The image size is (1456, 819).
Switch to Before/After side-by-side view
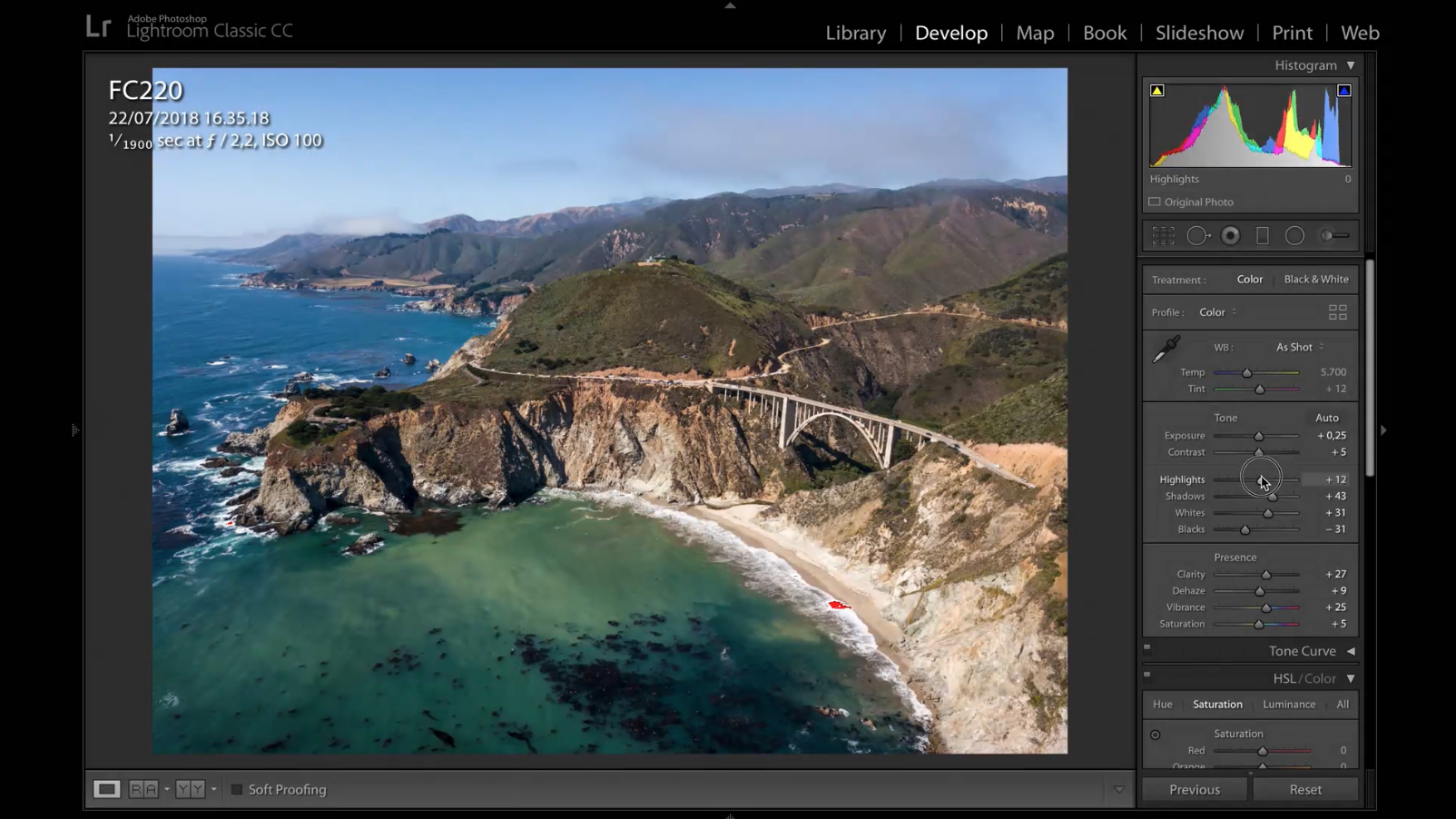[143, 789]
